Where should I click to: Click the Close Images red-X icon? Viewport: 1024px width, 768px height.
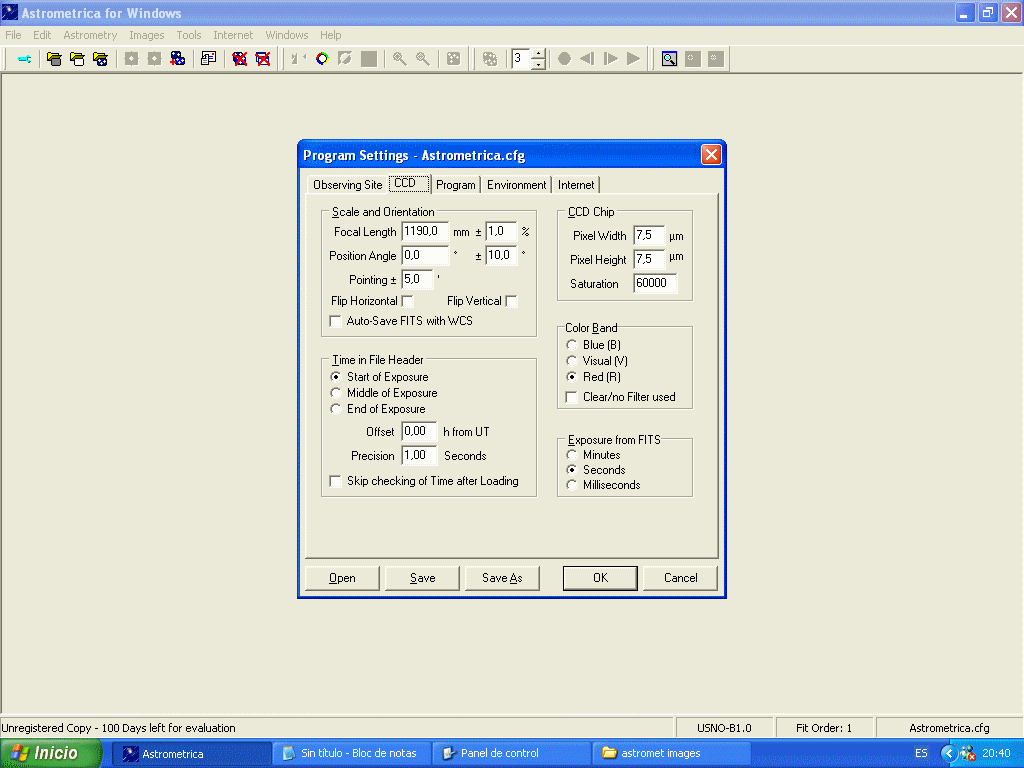pyautogui.click(x=240, y=59)
